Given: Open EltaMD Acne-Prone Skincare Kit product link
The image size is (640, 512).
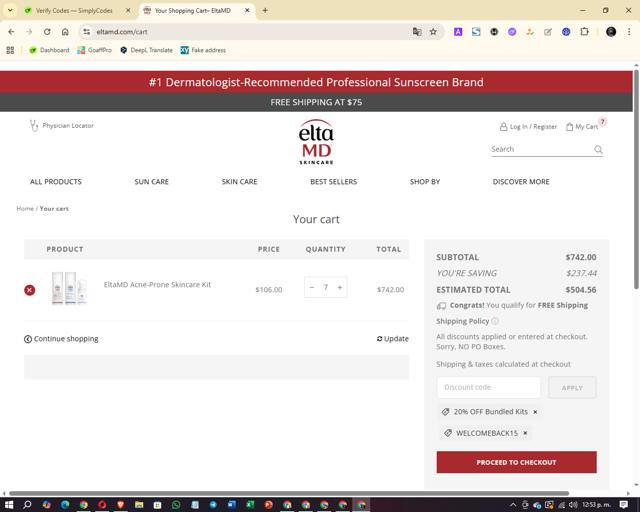Looking at the screenshot, I should [x=157, y=285].
